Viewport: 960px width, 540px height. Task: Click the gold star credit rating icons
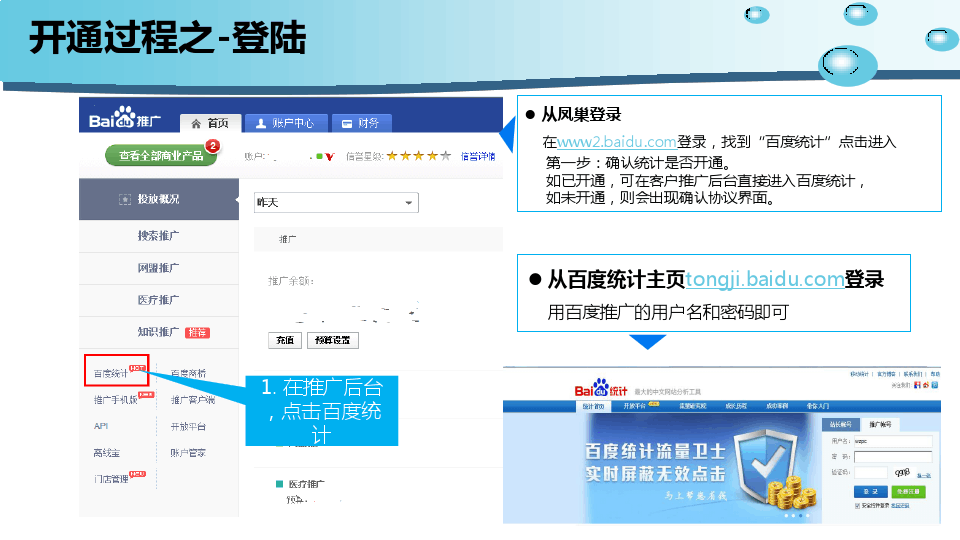(x=418, y=156)
